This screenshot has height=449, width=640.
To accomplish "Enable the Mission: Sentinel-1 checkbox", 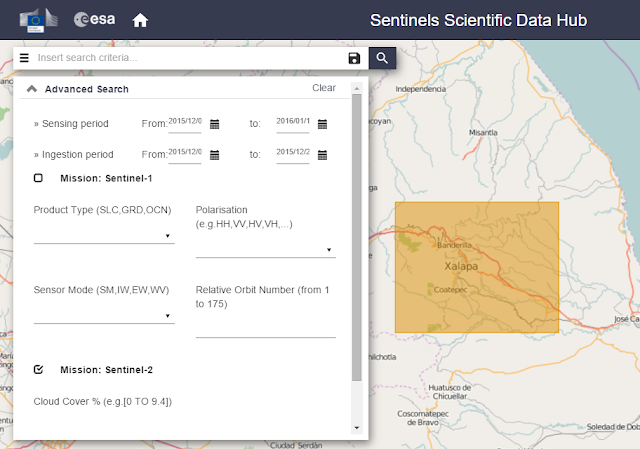I will tap(38, 178).
